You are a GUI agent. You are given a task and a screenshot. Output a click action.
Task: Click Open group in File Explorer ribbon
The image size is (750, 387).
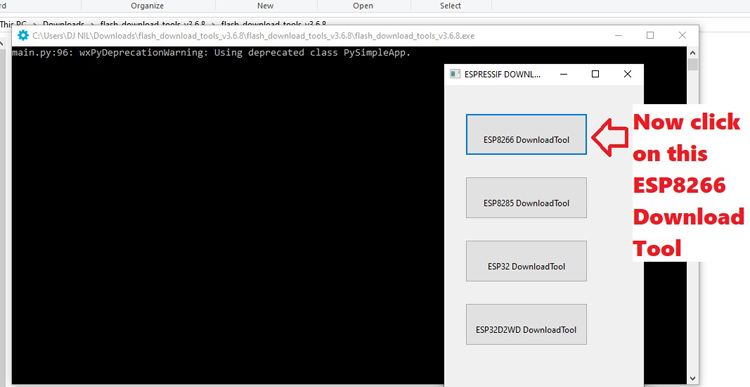363,6
